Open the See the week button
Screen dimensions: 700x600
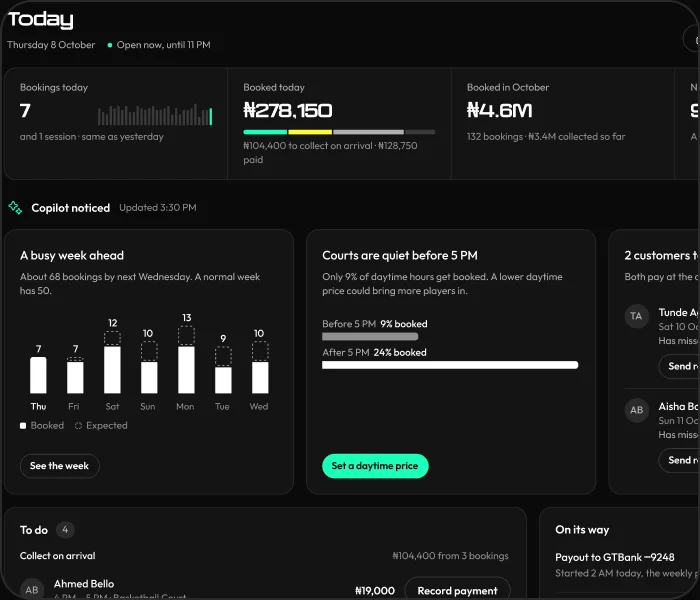coord(59,466)
